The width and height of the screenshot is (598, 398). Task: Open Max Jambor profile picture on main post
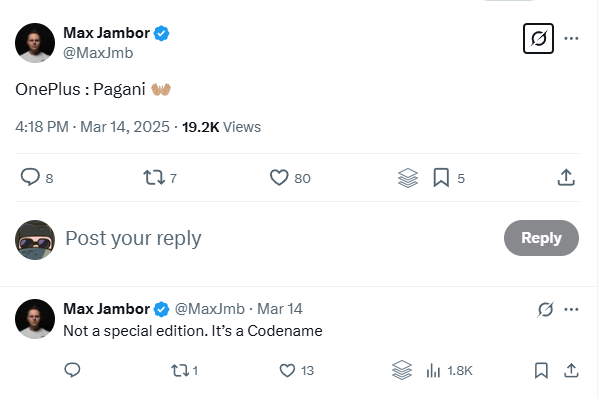(x=35, y=43)
